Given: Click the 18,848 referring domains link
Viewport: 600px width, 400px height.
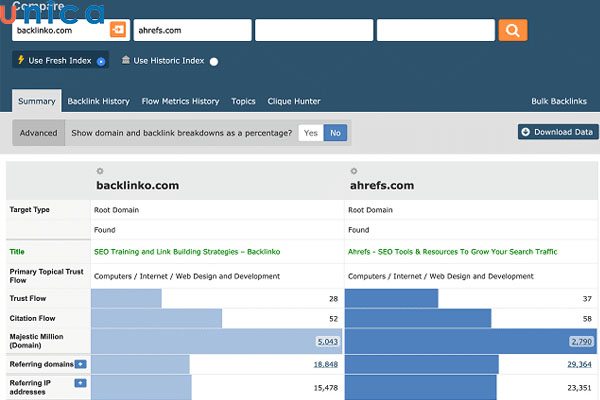Looking at the screenshot, I should 326,364.
